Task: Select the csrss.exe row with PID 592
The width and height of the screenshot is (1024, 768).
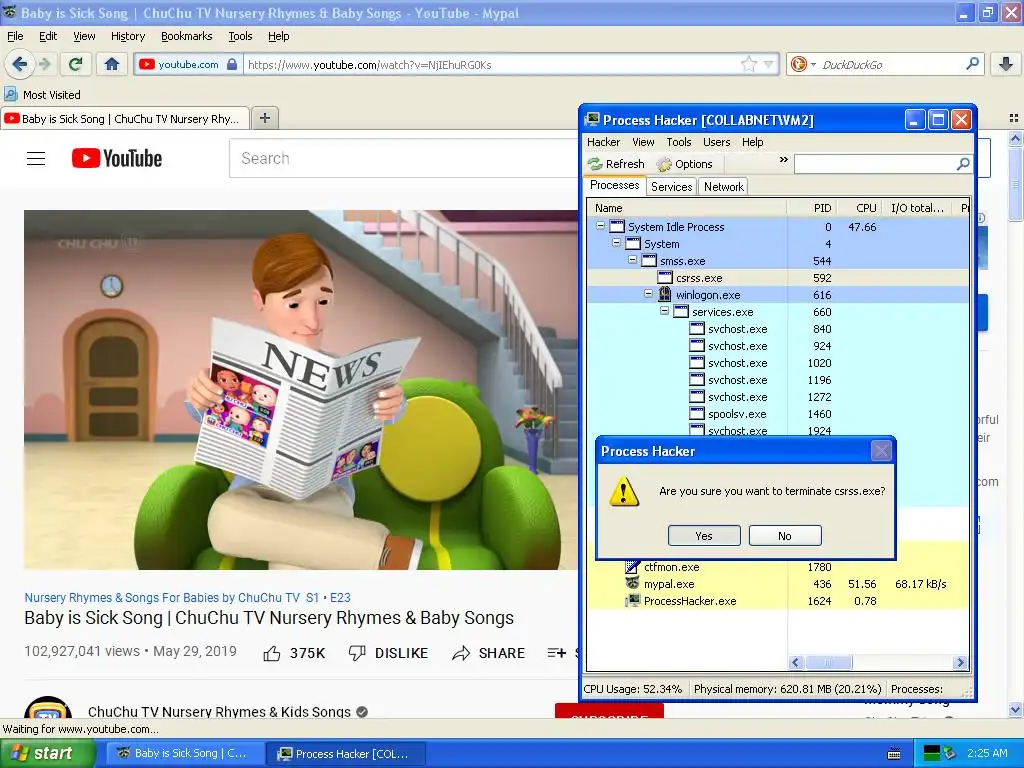Action: [777, 278]
